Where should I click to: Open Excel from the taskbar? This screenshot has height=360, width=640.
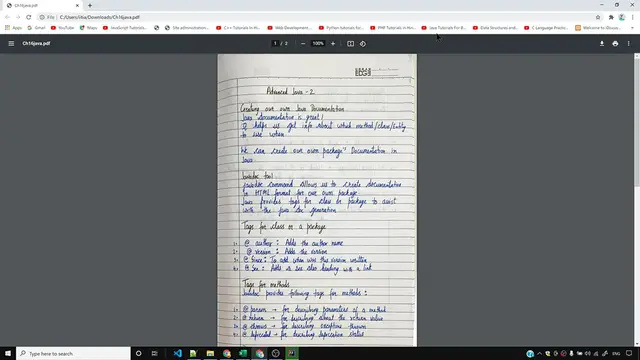pos(243,353)
